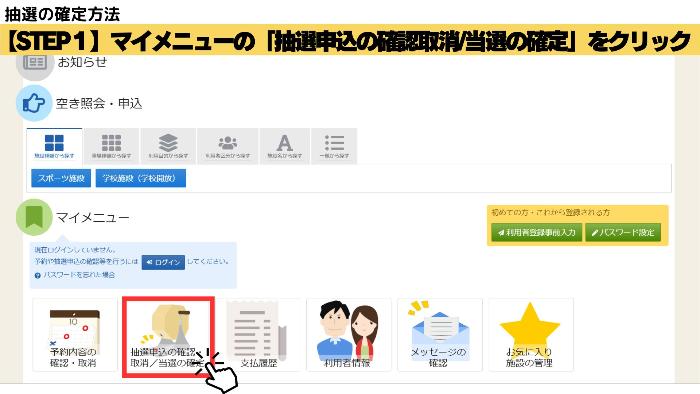Open 抽選申込の確認取消／当選の確定 tile
Image resolution: width=700 pixels, height=394 pixels.
[168, 336]
